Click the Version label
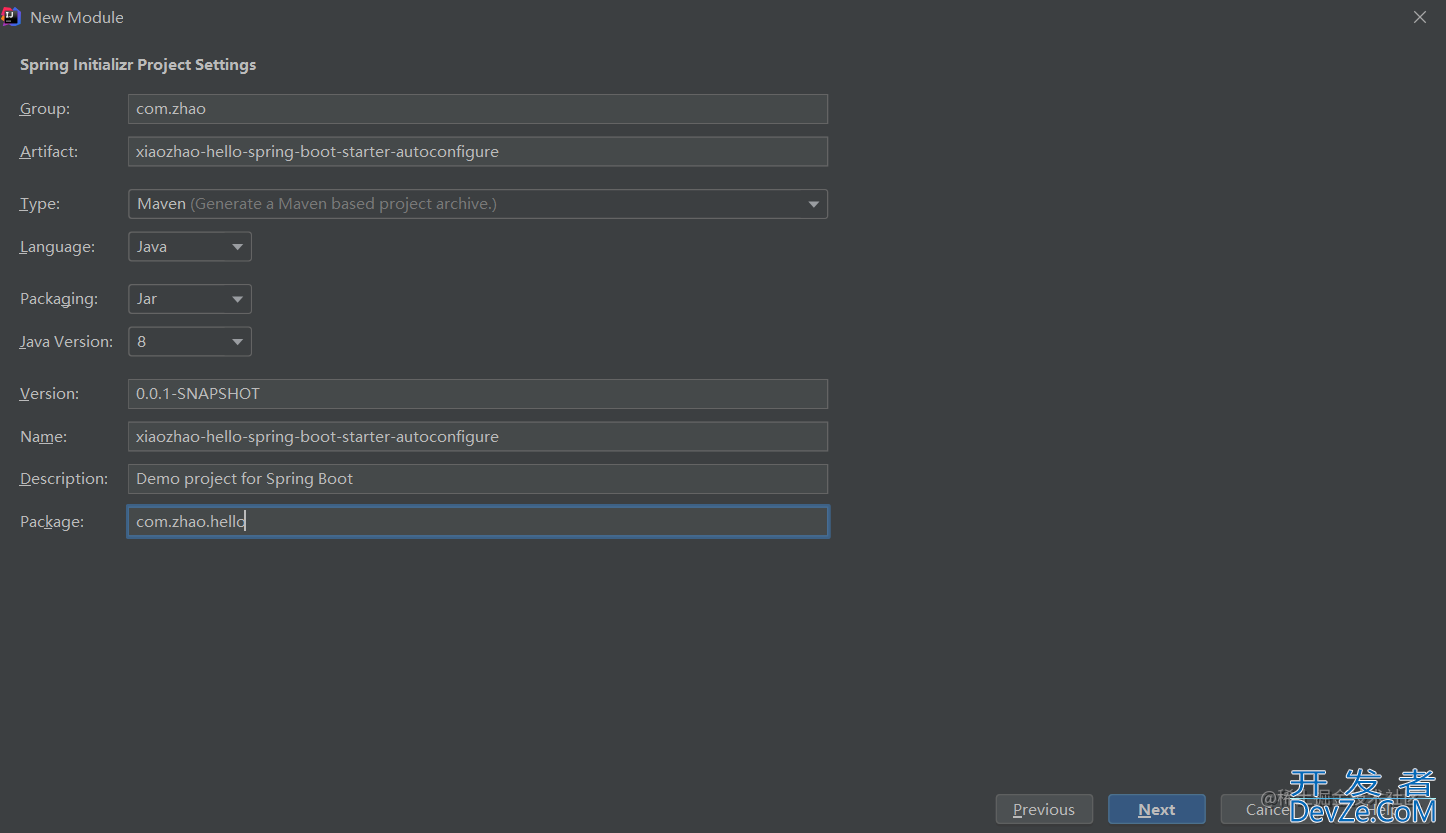Image resolution: width=1446 pixels, height=833 pixels. tap(50, 394)
